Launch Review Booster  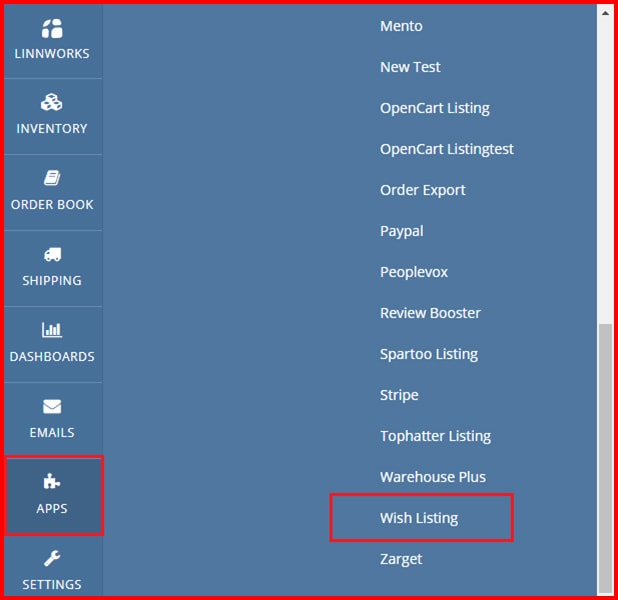[430, 313]
